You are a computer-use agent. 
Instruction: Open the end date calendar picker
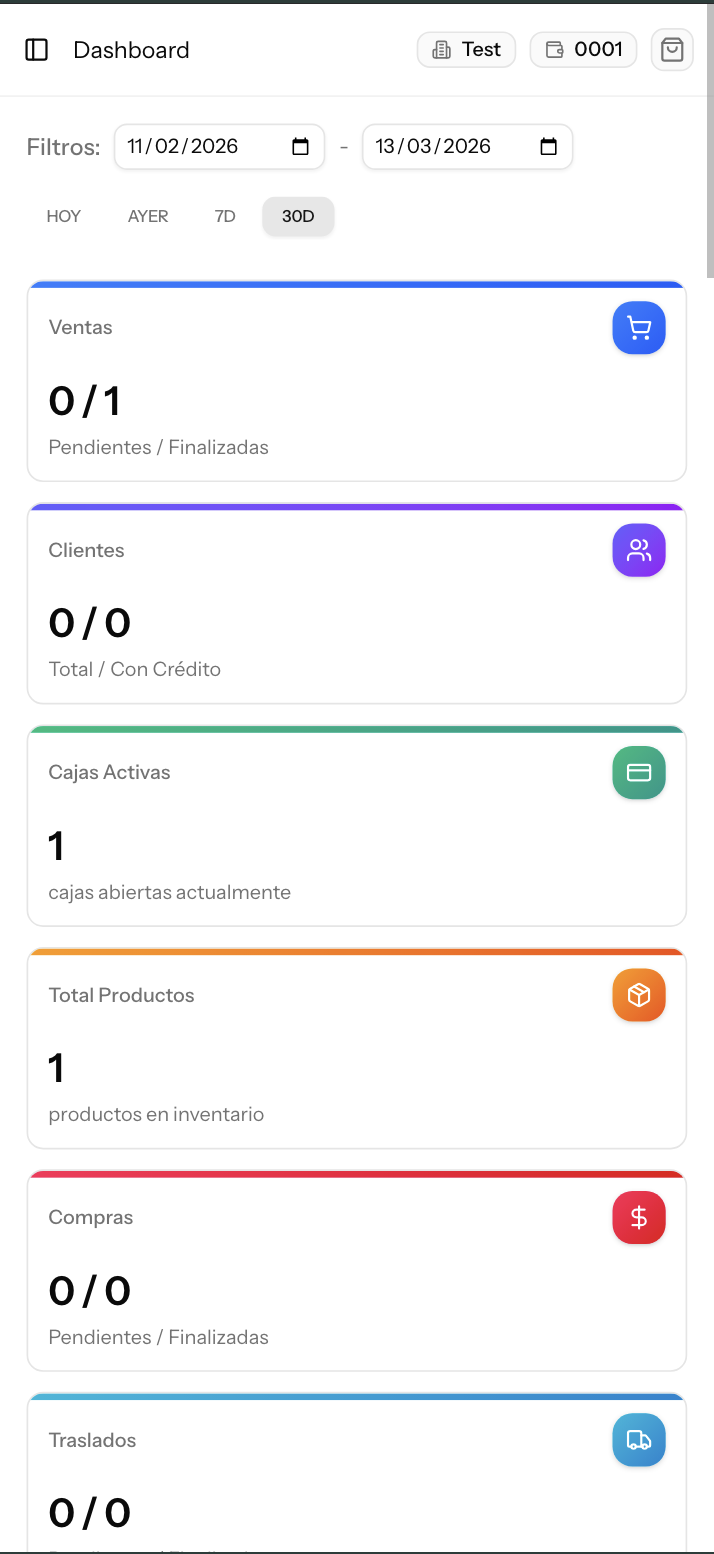click(x=548, y=147)
